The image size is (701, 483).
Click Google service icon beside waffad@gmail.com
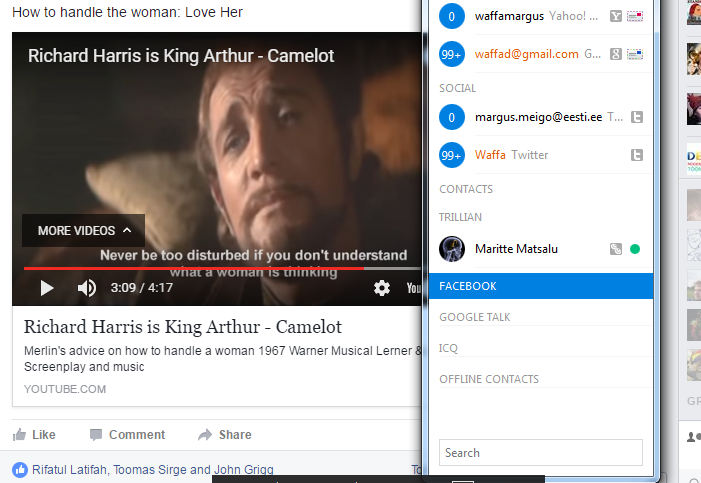(616, 55)
